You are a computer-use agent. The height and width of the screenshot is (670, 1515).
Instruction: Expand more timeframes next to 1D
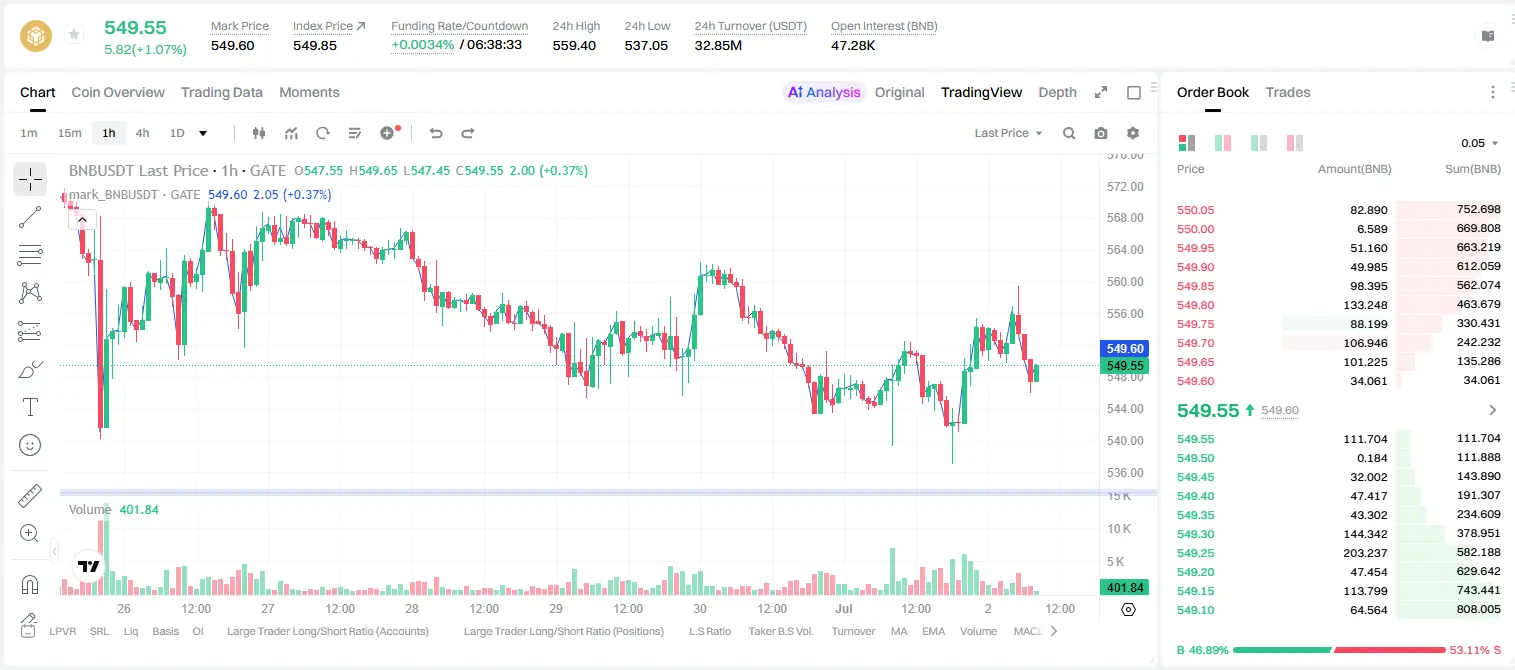pos(203,133)
